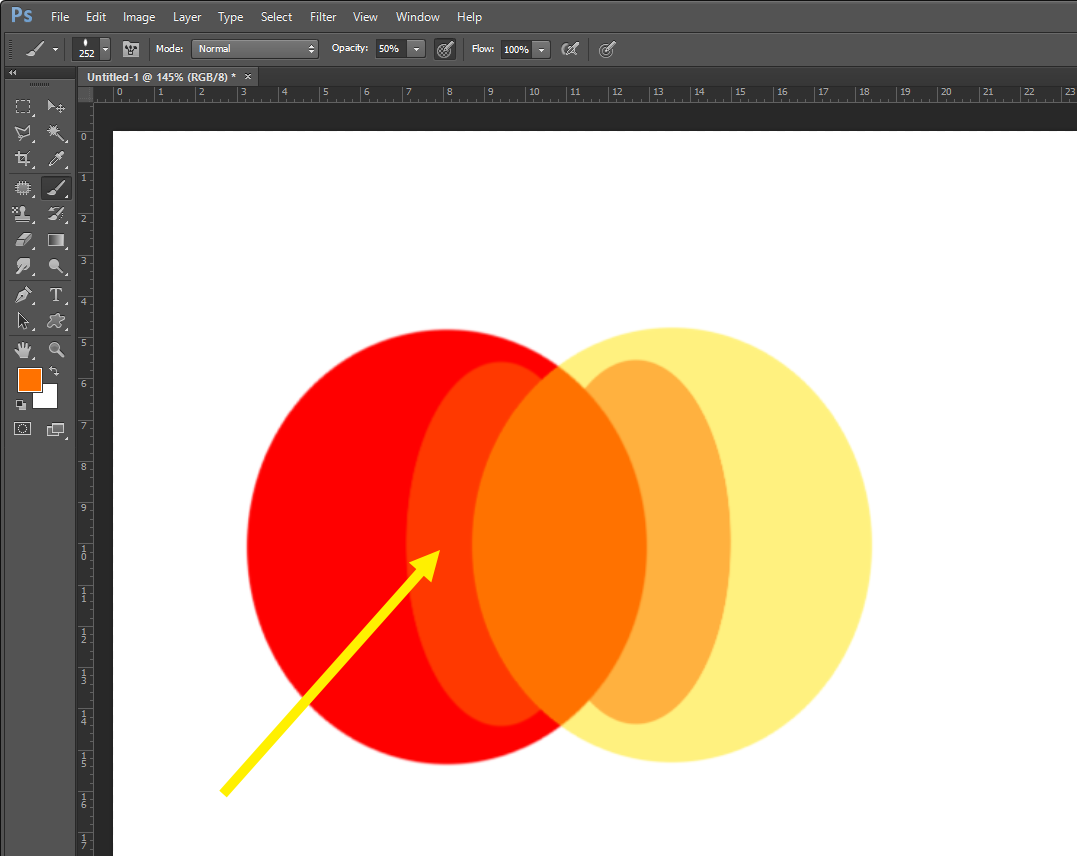Open the Image menu
Viewport: 1077px width, 856px height.
pos(139,16)
